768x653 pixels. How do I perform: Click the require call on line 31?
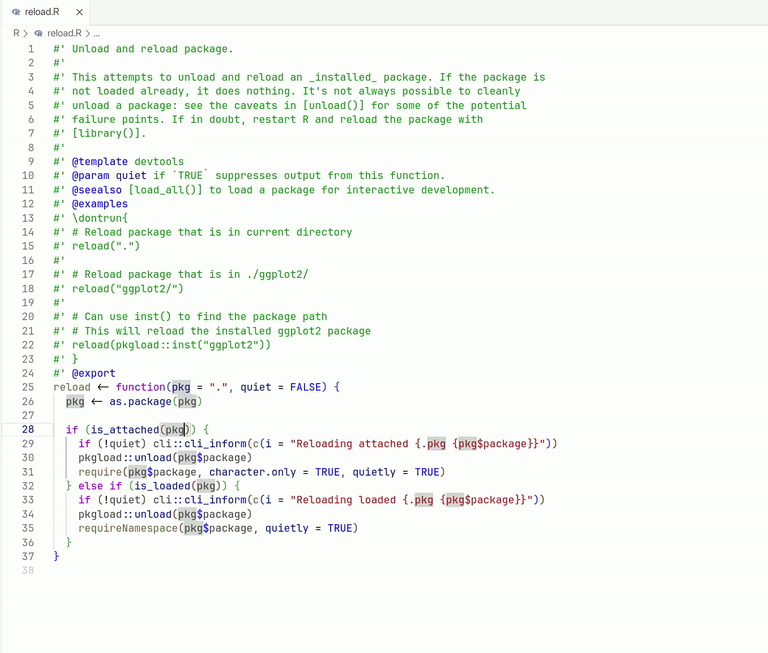100,472
